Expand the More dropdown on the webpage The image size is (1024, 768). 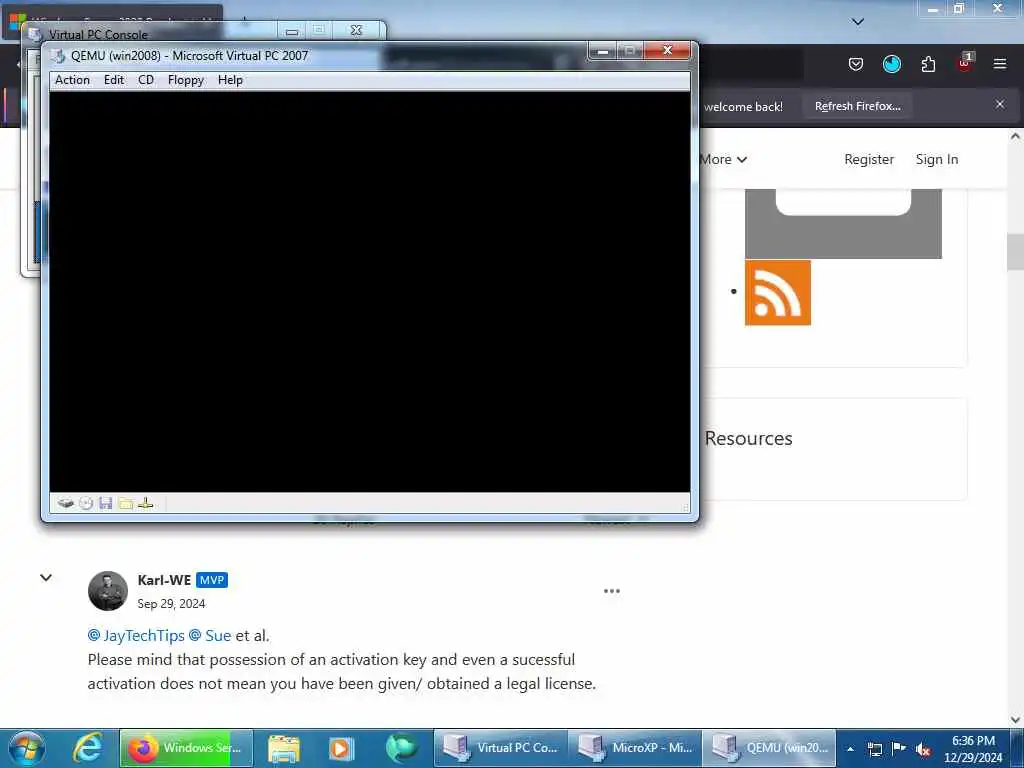point(724,159)
